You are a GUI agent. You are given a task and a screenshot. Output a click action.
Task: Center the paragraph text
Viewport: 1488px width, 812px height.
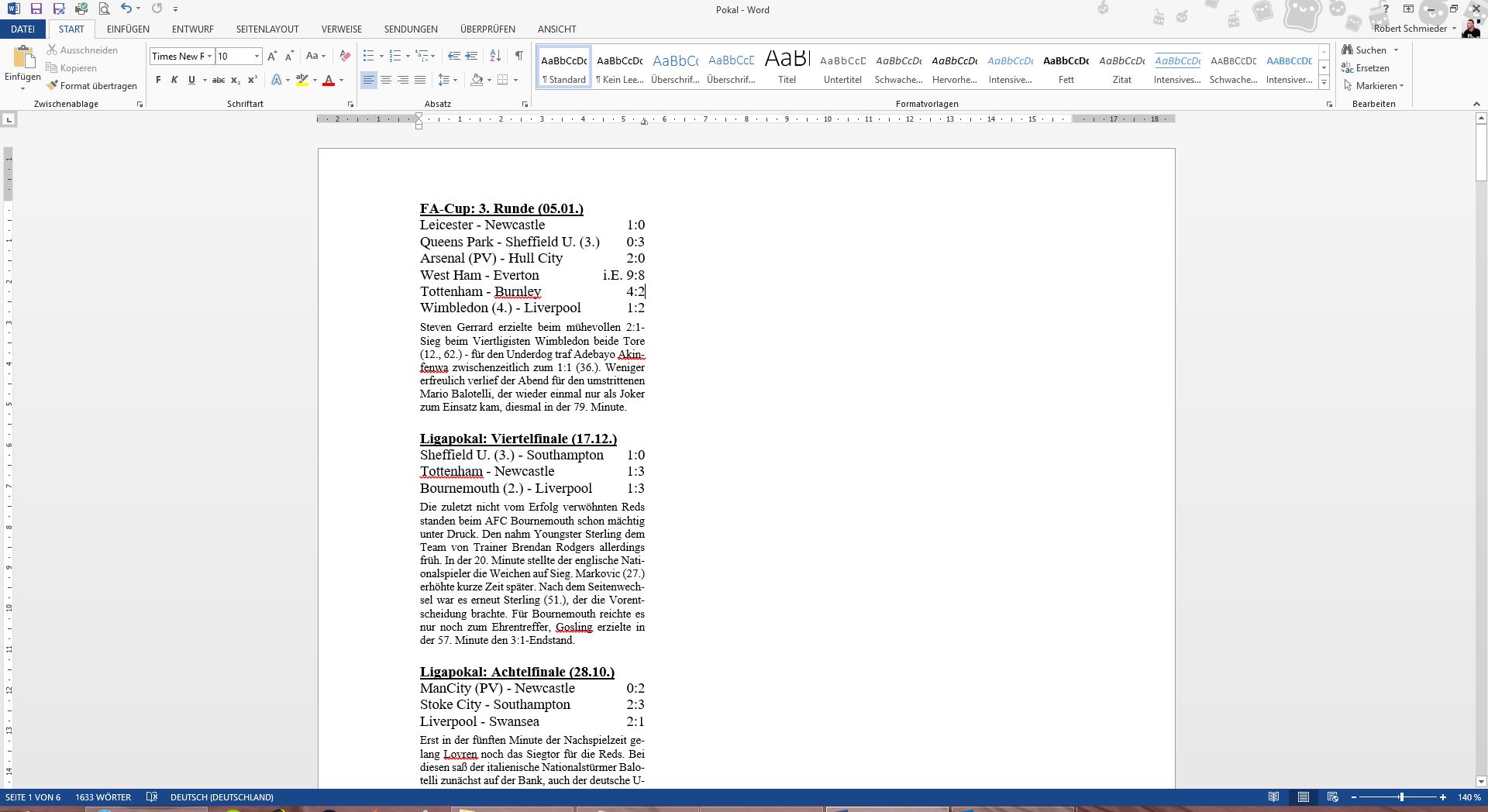(x=386, y=80)
